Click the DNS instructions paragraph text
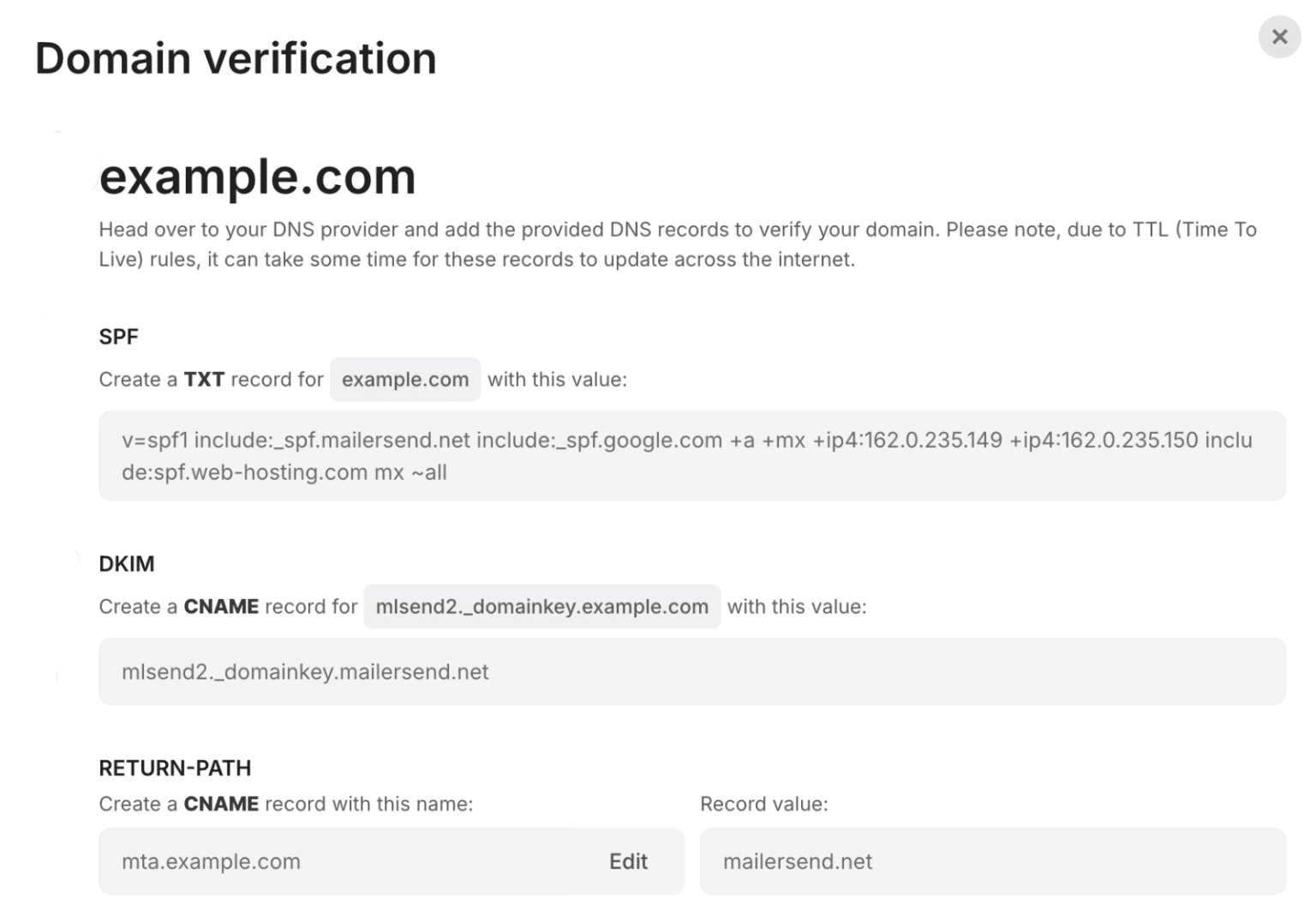The height and width of the screenshot is (924, 1316). click(x=677, y=243)
